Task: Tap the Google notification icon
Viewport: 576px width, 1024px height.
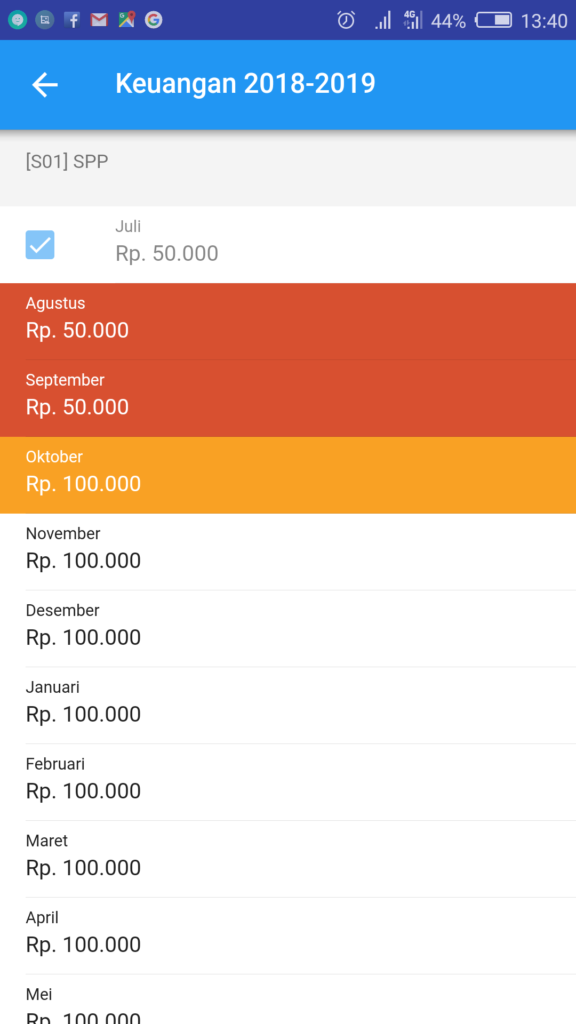Action: click(x=153, y=20)
